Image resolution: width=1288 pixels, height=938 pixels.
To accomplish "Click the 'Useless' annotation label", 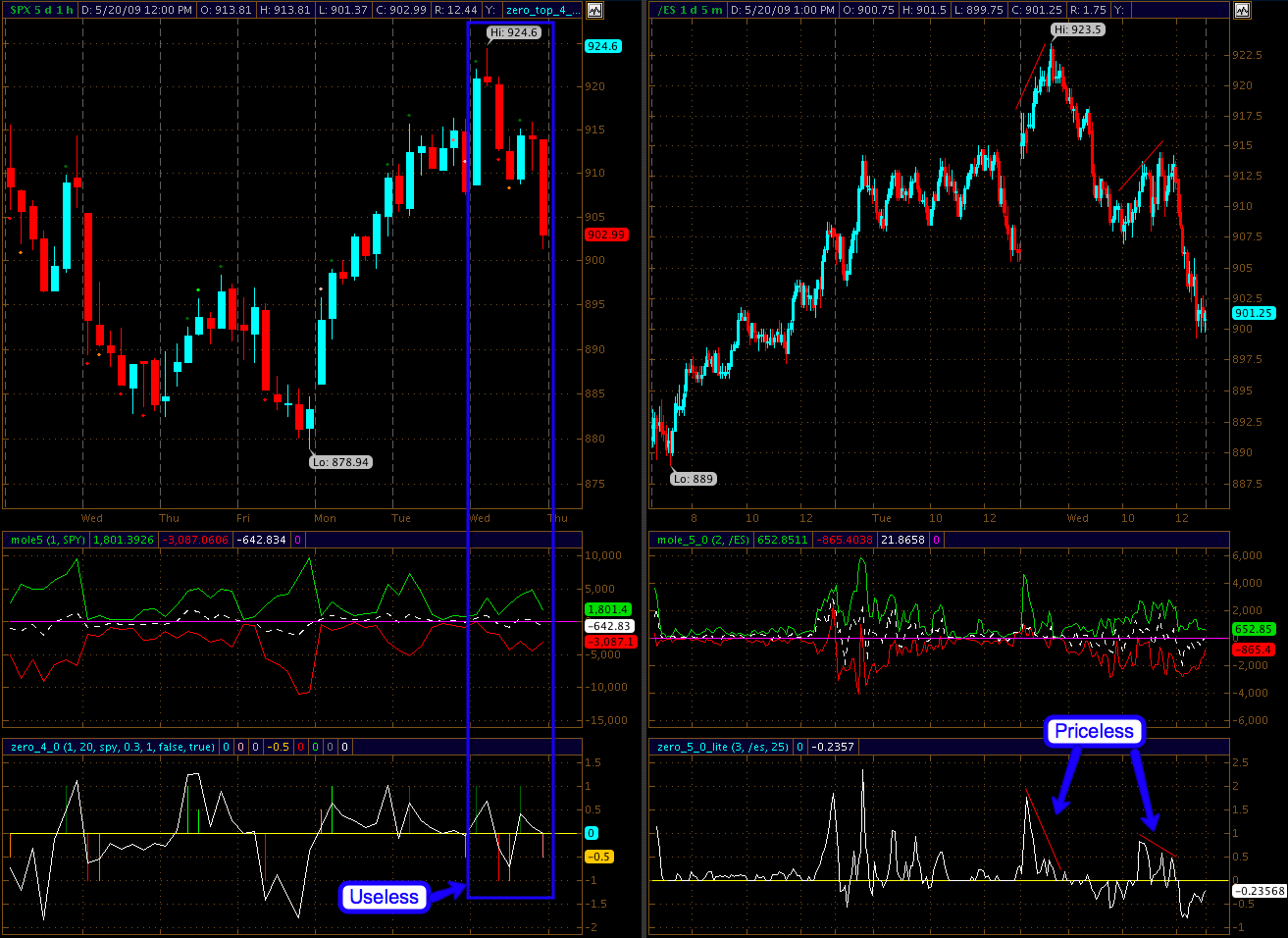I will point(384,897).
